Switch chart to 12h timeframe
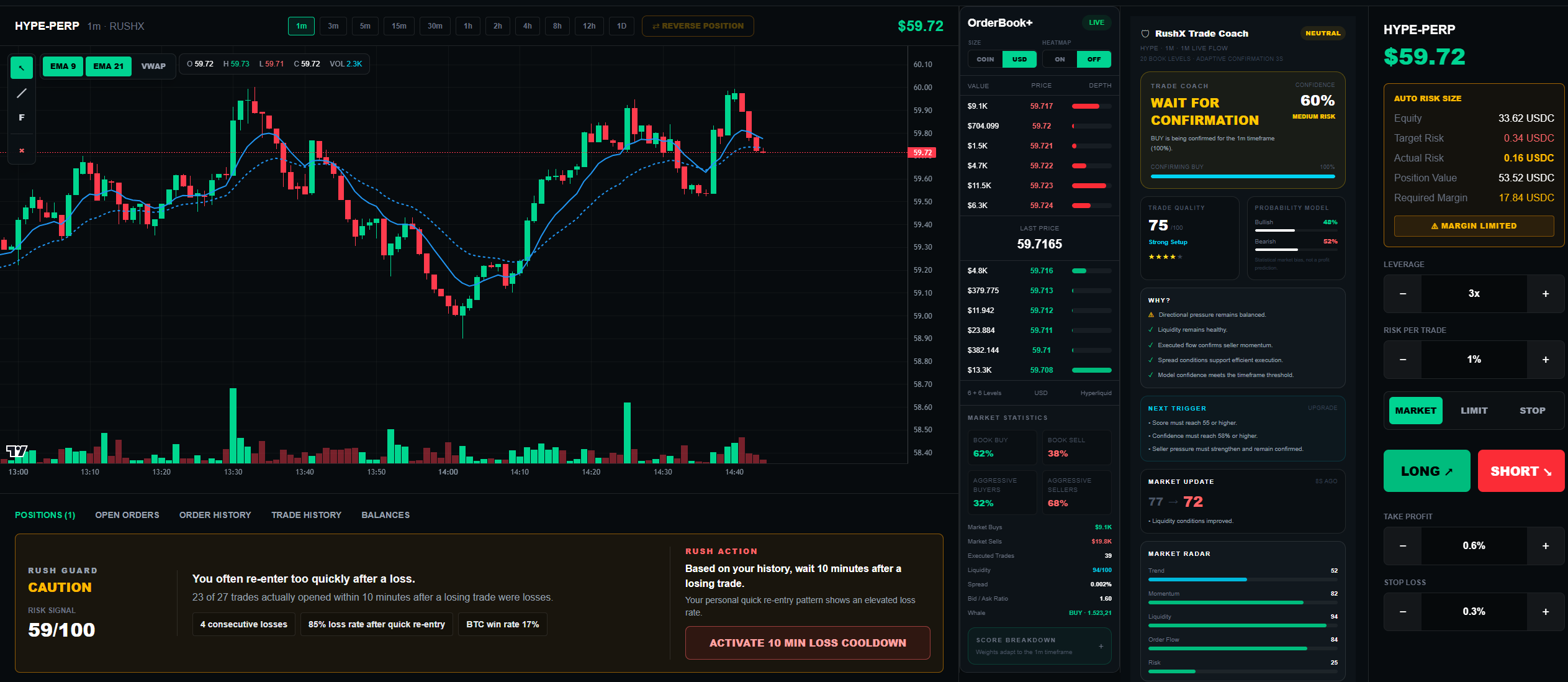 [589, 26]
